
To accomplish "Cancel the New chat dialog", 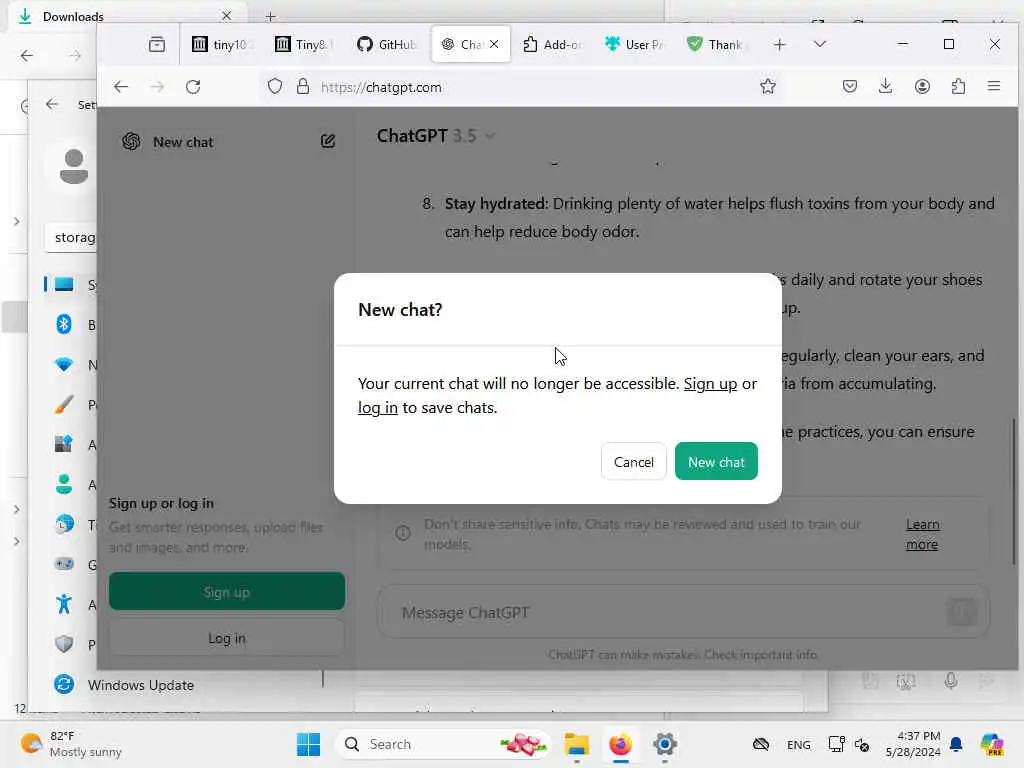I will coord(633,461).
